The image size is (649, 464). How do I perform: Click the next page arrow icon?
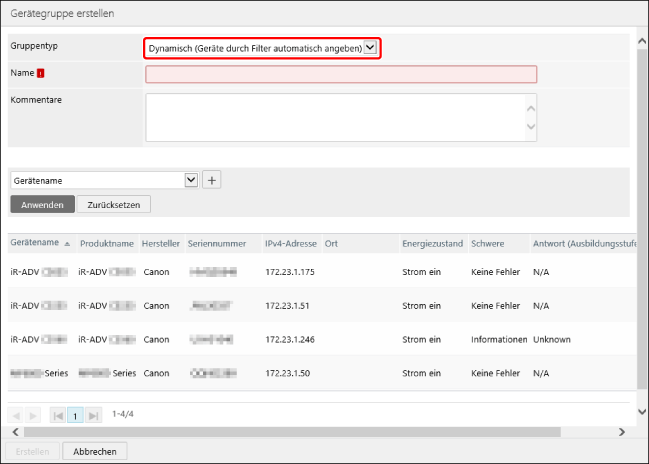point(33,414)
